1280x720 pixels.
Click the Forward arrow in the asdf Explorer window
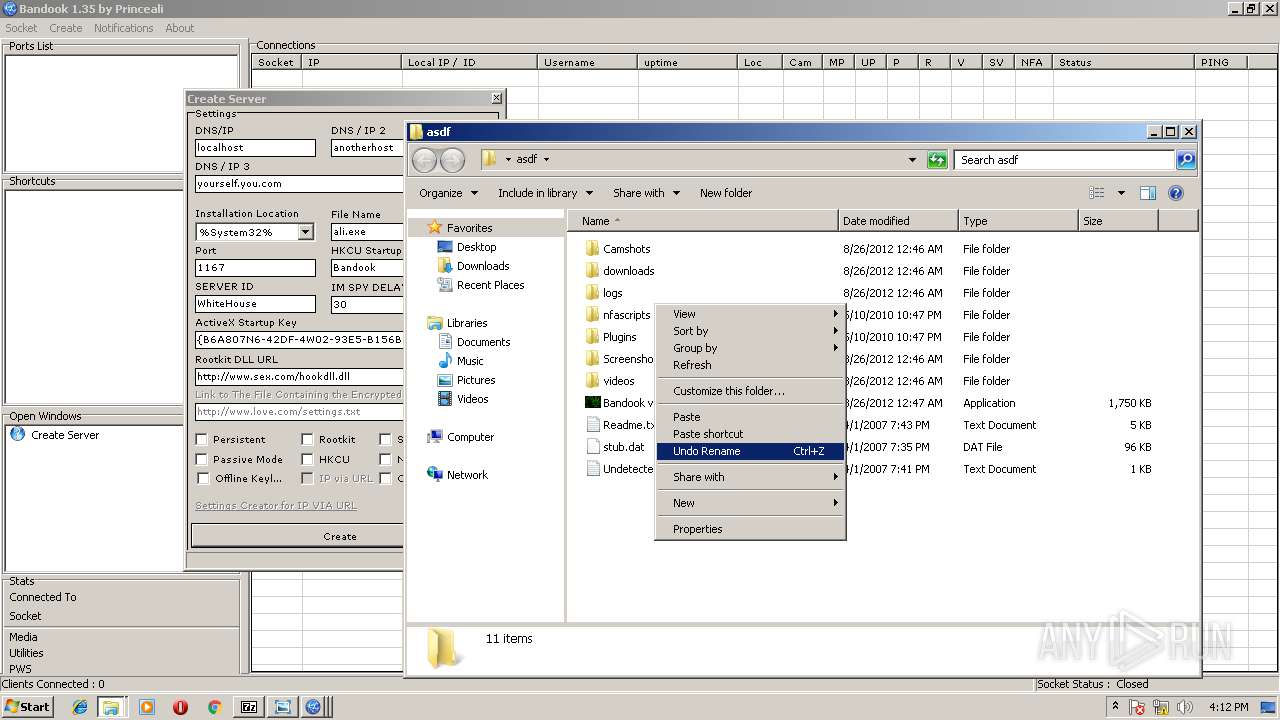click(452, 160)
